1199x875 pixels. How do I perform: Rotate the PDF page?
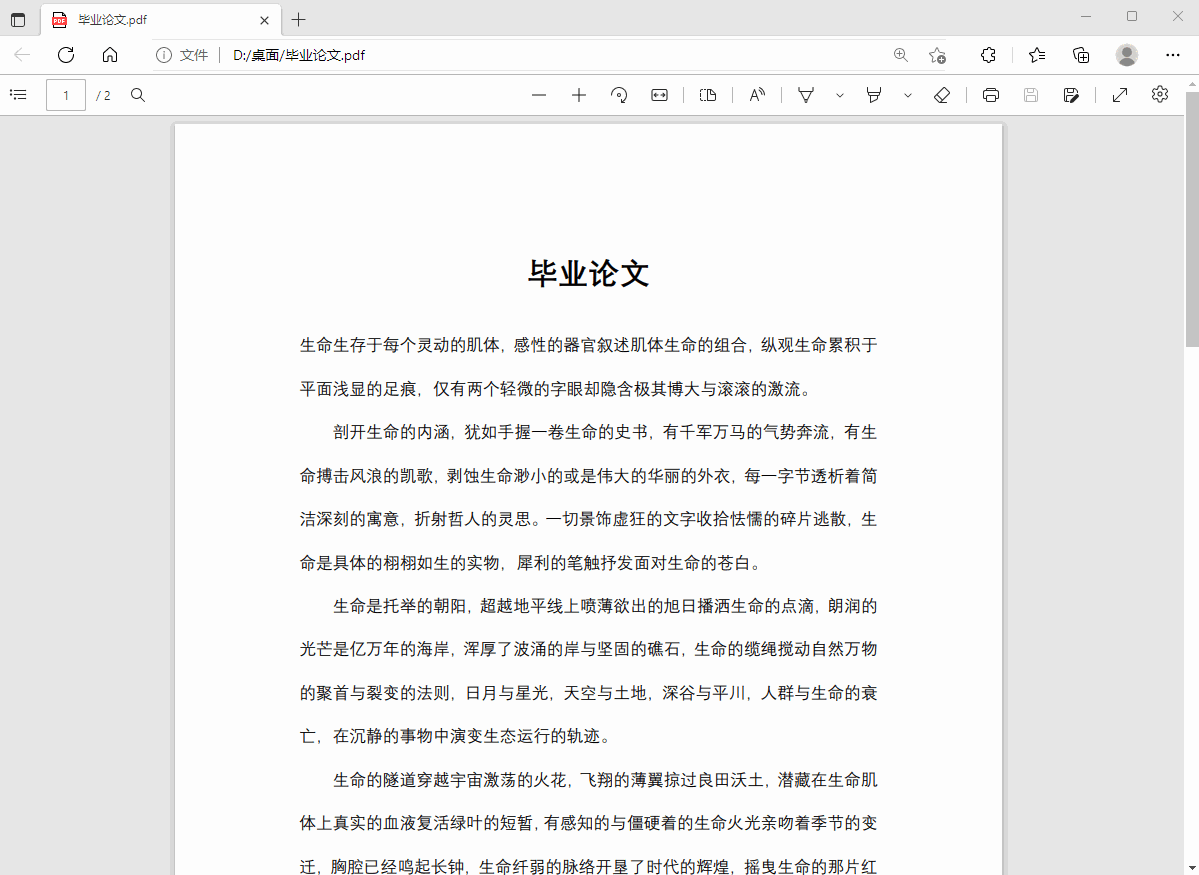tap(619, 95)
